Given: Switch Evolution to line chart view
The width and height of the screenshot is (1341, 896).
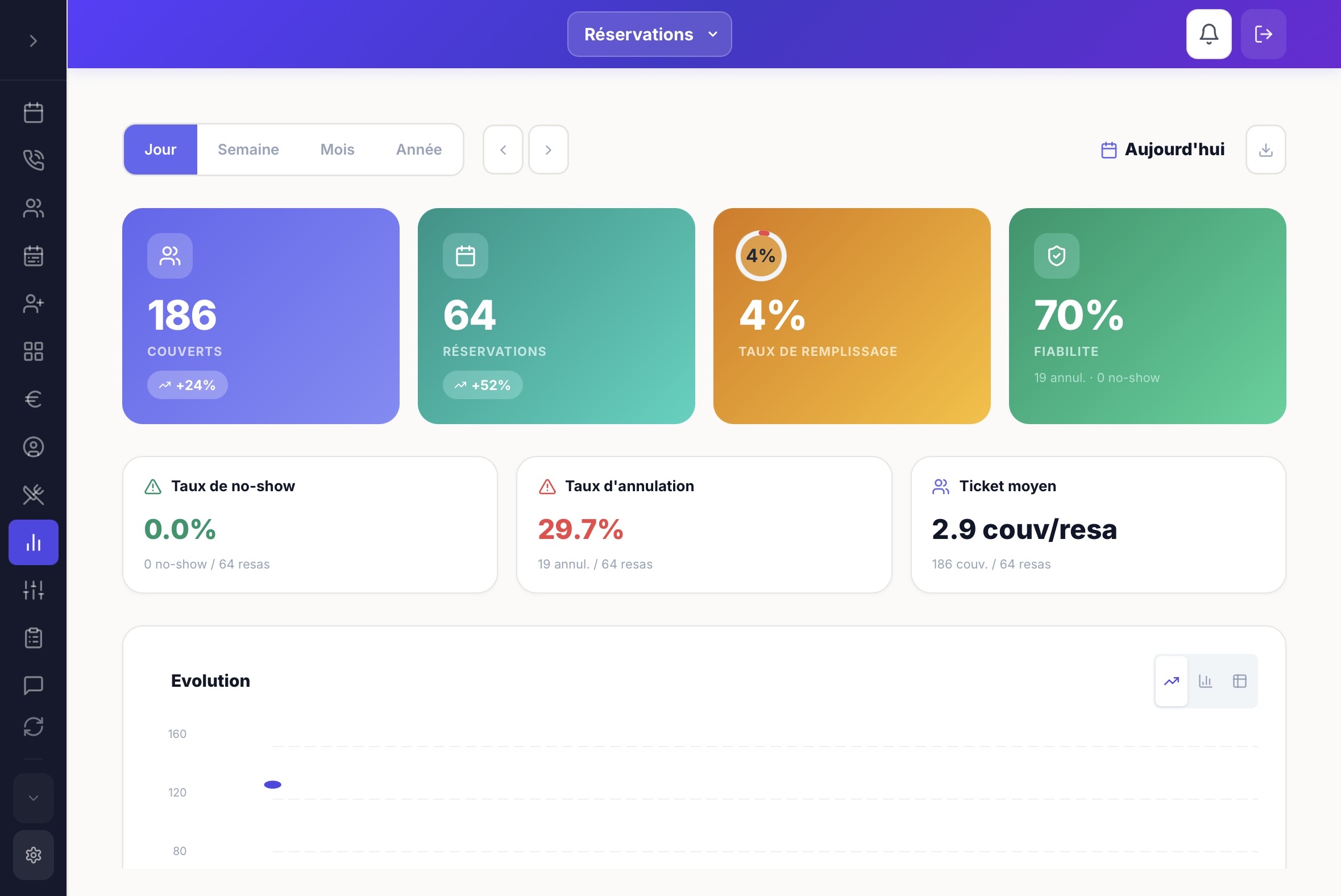Looking at the screenshot, I should [1171, 681].
